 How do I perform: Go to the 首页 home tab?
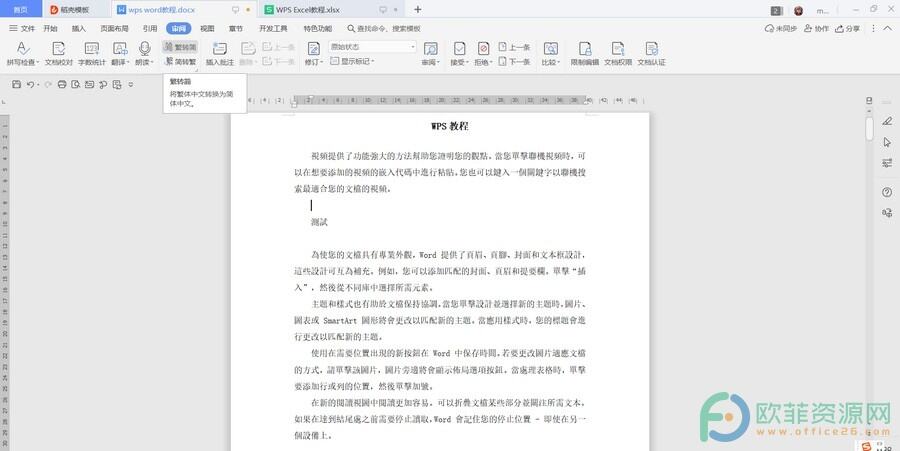[x=21, y=10]
